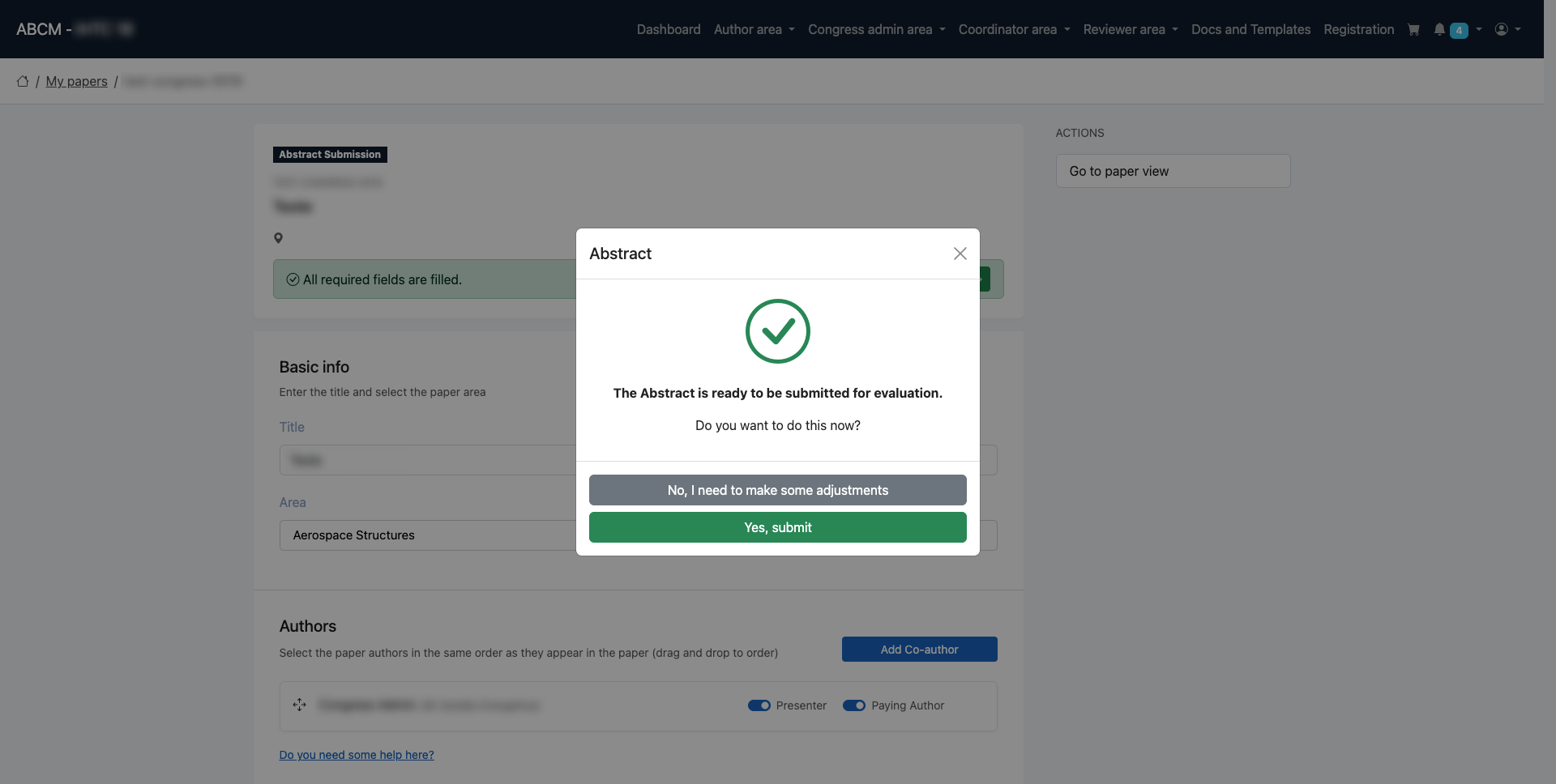Open Docs and Templates menu item

1250,29
